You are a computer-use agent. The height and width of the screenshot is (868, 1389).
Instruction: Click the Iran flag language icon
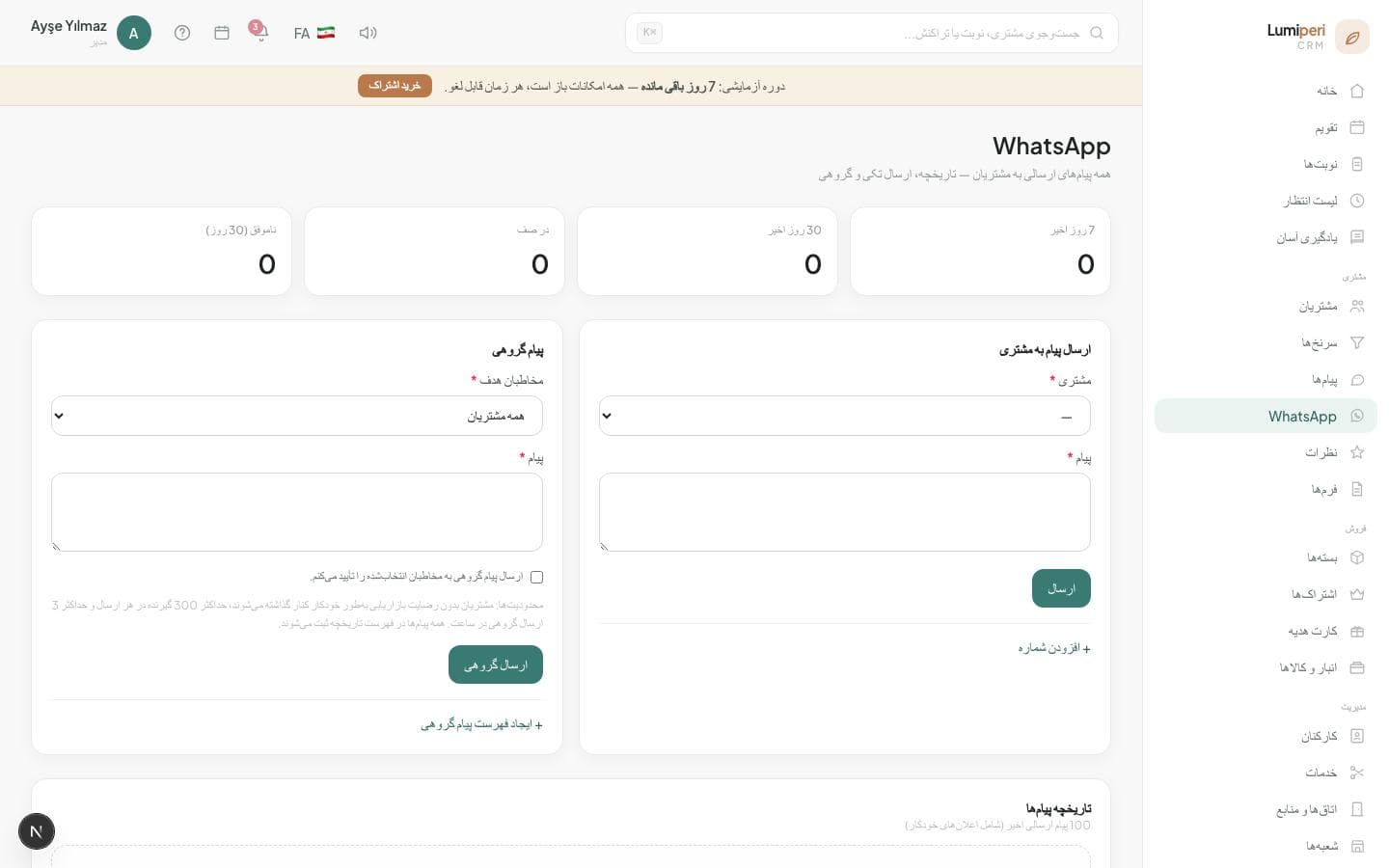point(326,33)
